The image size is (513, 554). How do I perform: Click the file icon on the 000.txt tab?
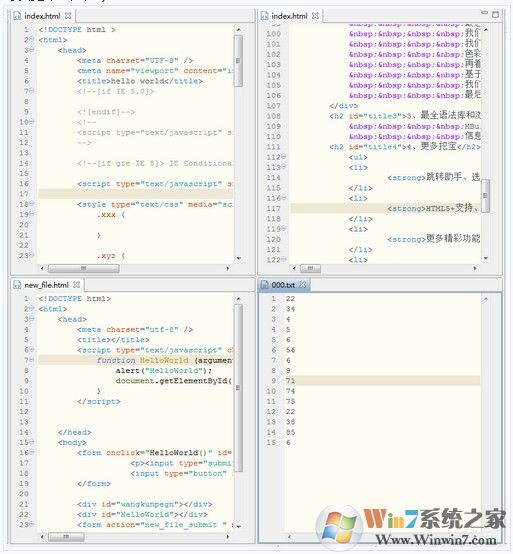click(265, 285)
